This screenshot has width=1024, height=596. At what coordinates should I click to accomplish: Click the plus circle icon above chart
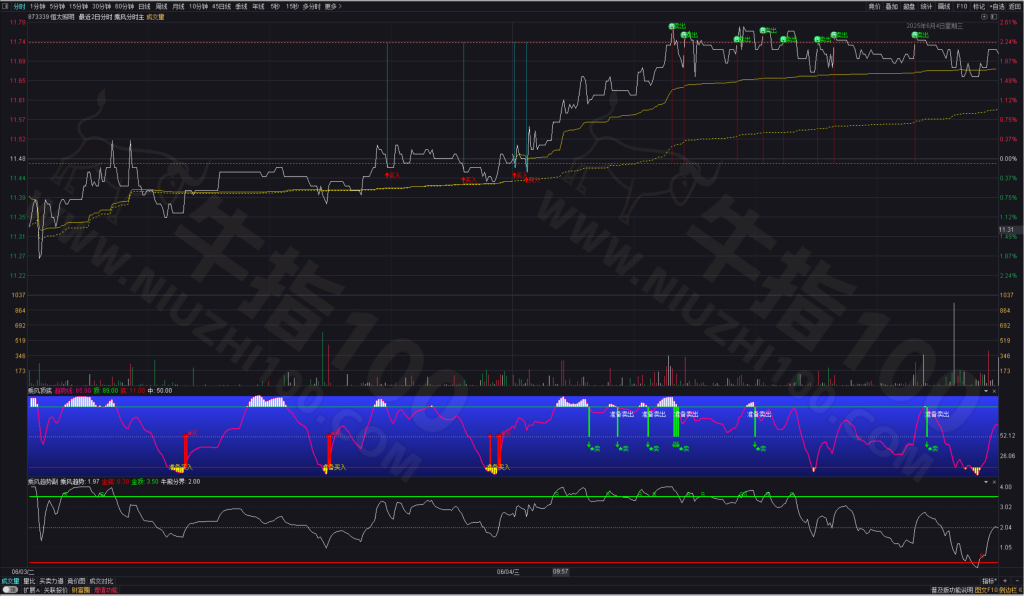point(984,17)
